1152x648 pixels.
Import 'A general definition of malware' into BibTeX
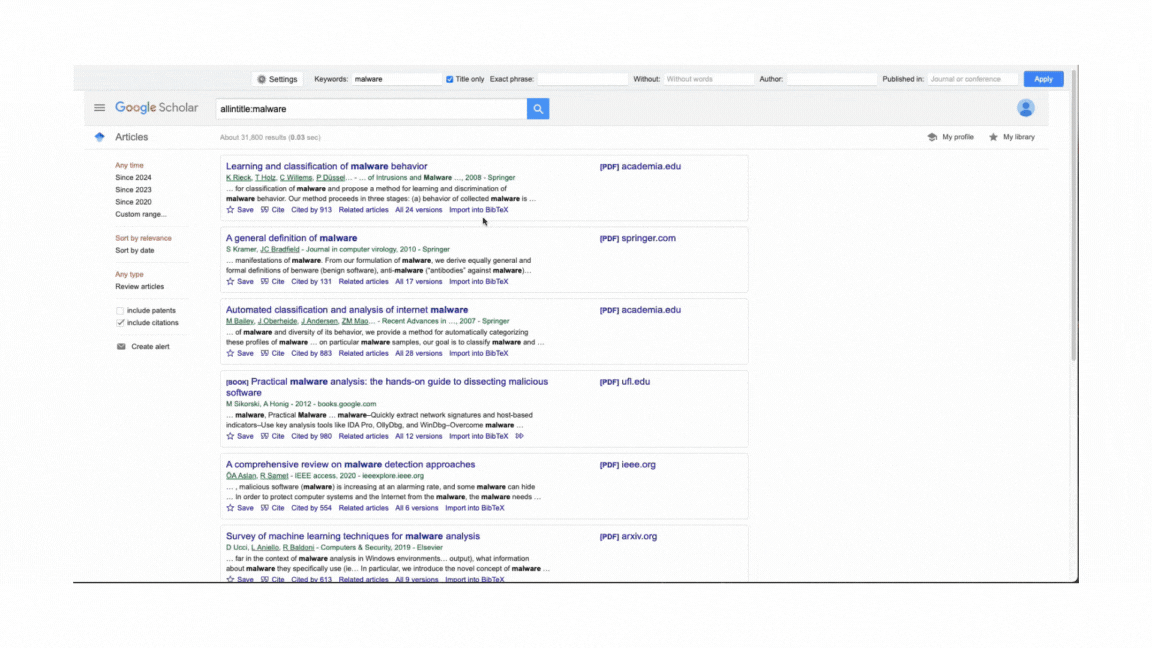pyautogui.click(x=478, y=281)
